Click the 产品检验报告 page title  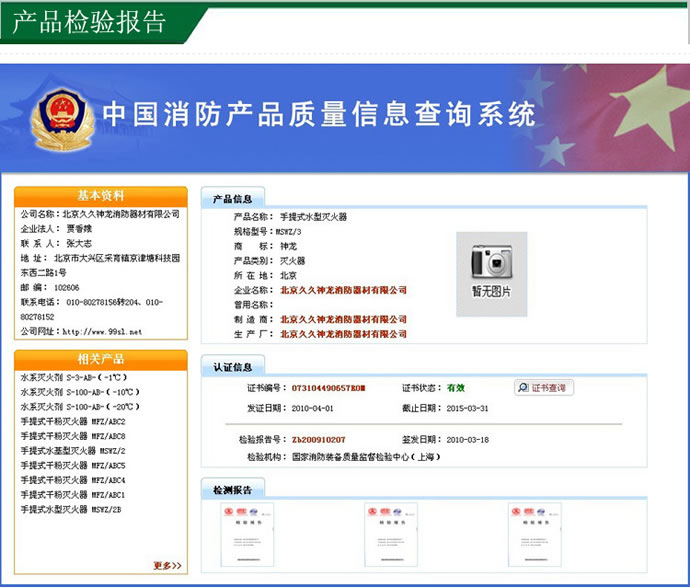click(x=89, y=22)
